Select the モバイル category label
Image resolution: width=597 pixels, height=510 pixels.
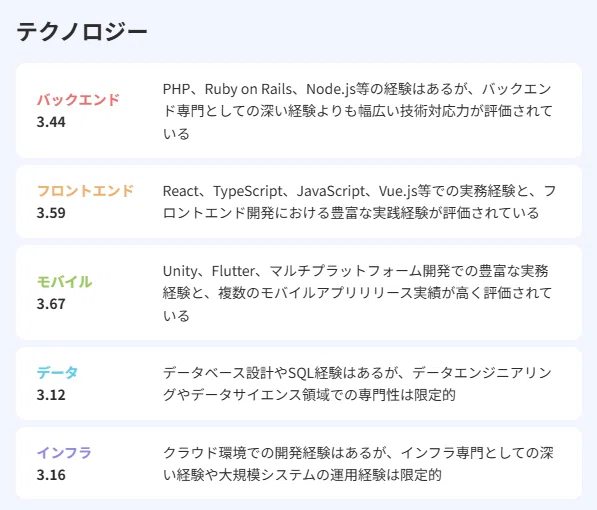64,282
